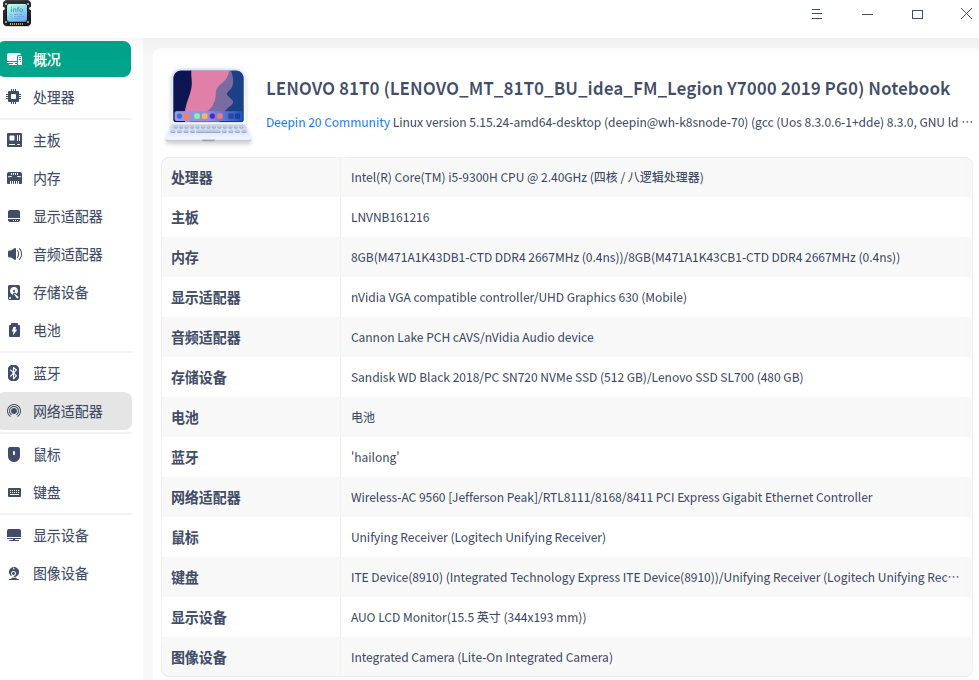Select 键盘 sidebar label
This screenshot has height=680, width=979.
coord(47,493)
